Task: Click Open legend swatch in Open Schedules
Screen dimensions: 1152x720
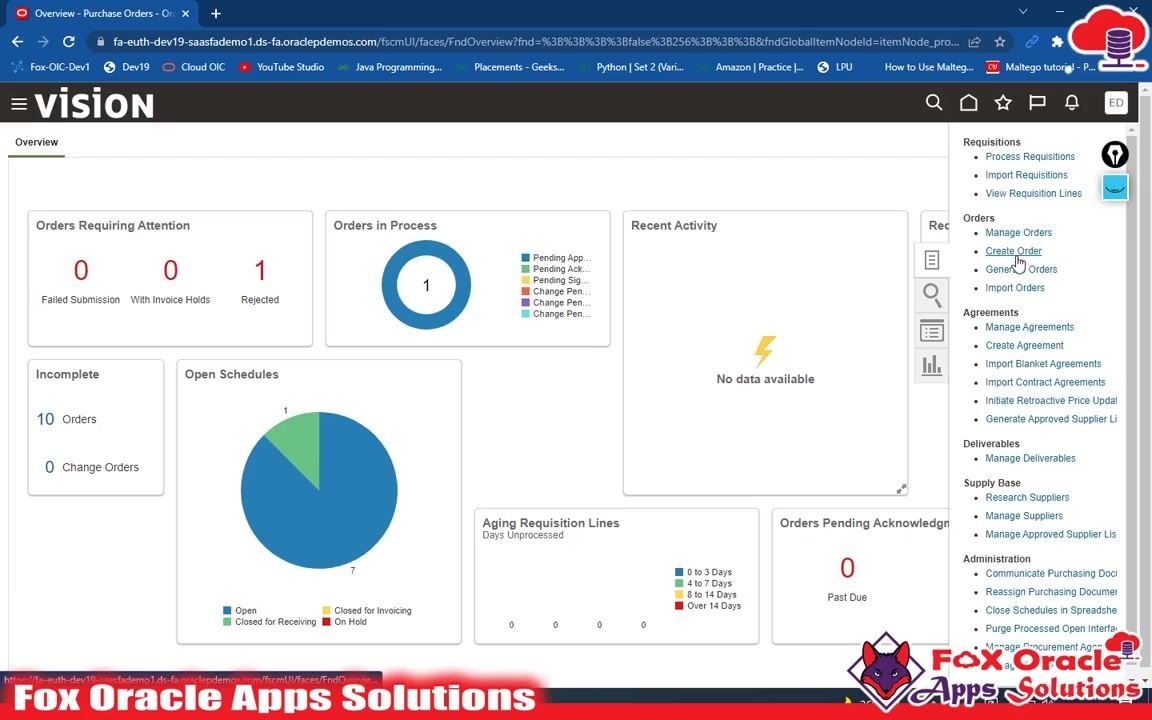Action: coord(227,611)
